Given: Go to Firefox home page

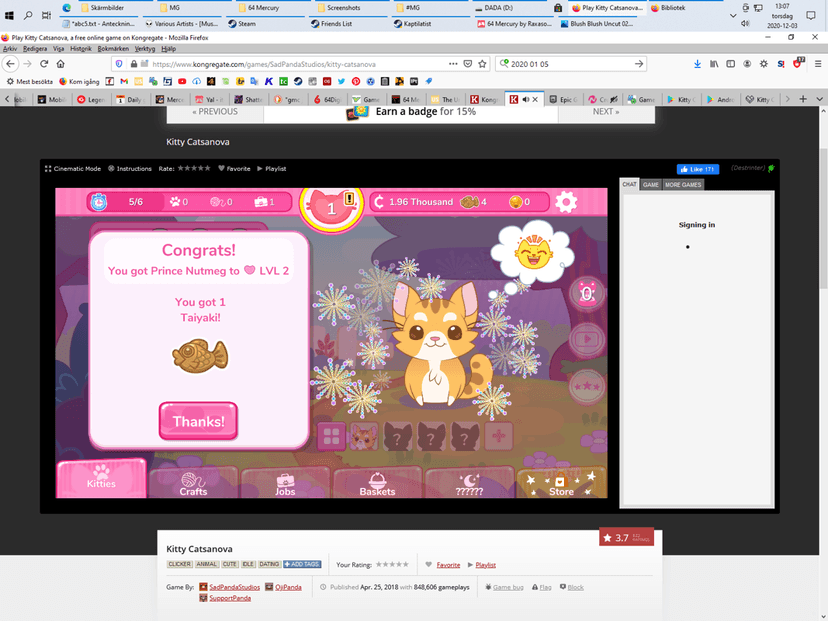Looking at the screenshot, I should pyautogui.click(x=61, y=64).
